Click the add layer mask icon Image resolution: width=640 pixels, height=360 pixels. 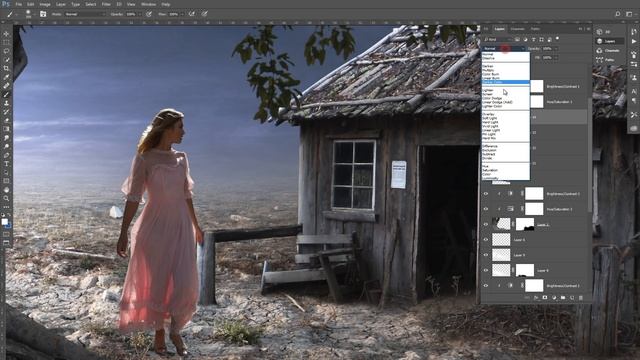(x=545, y=298)
